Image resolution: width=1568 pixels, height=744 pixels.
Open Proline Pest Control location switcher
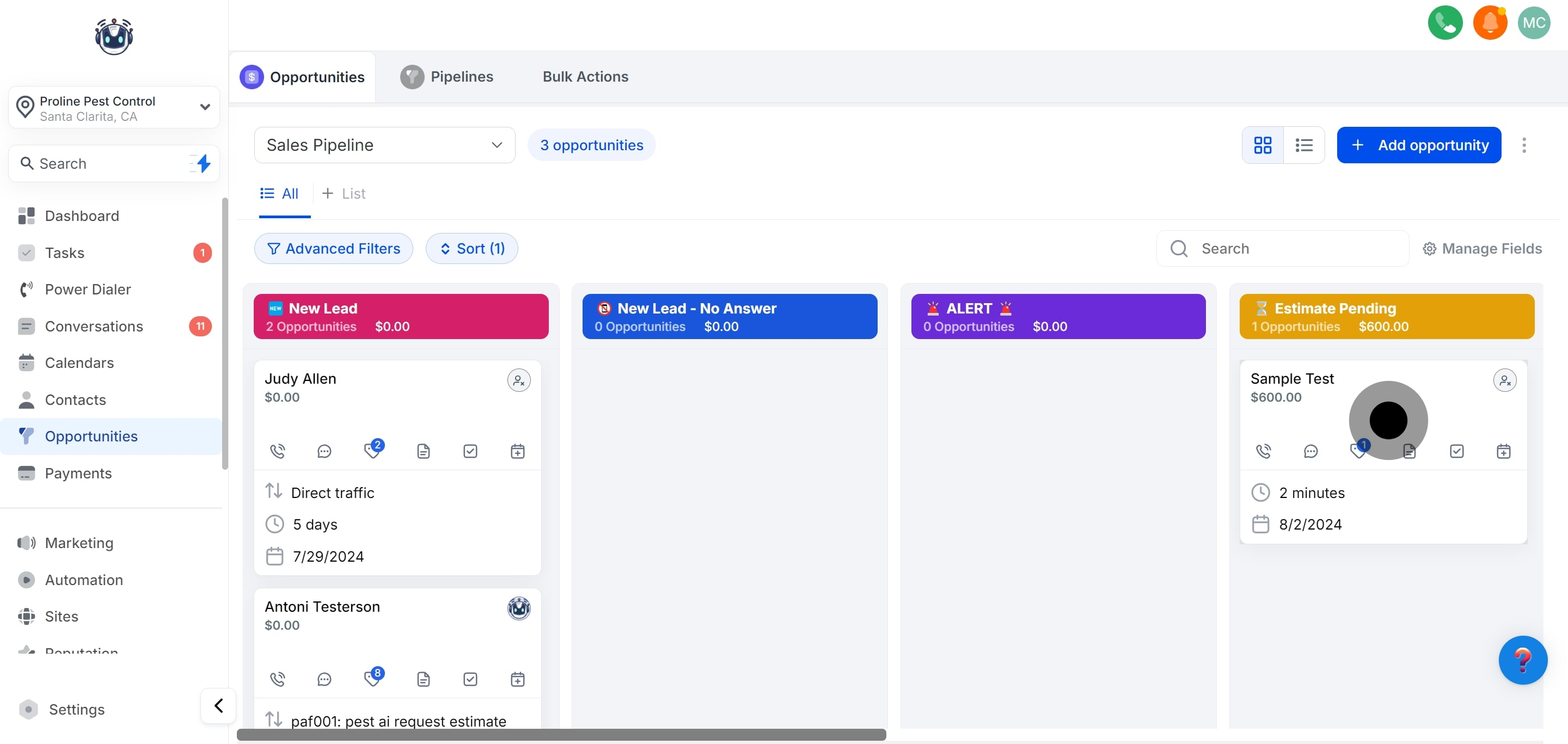tap(114, 108)
